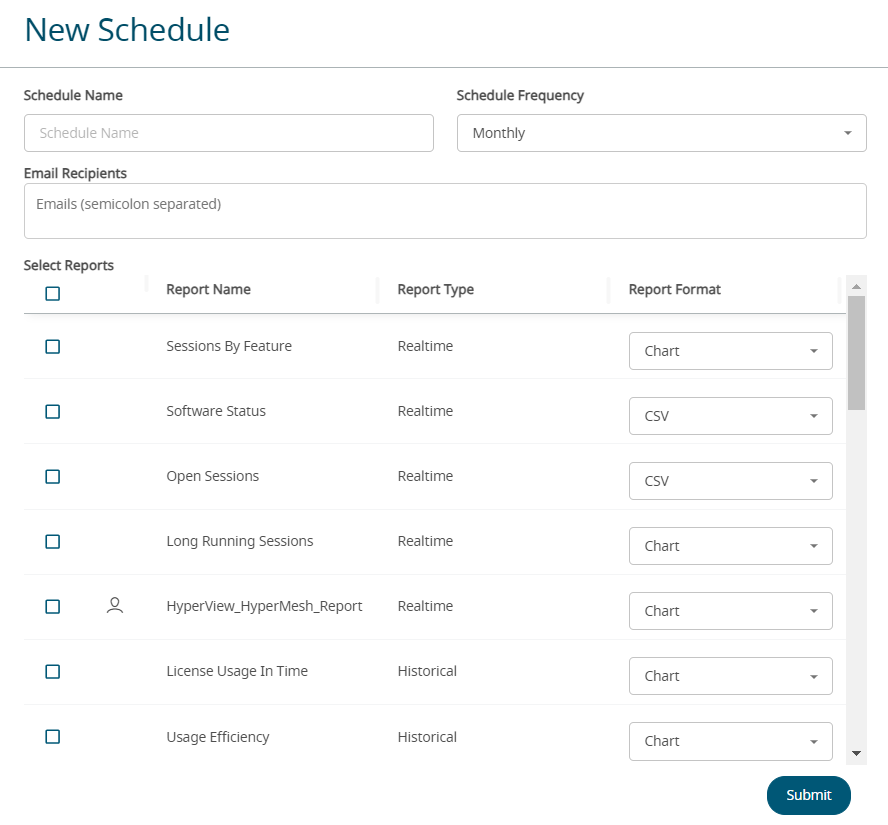Sort by the Report Name column header
This screenshot has height=825, width=888.
pyautogui.click(x=208, y=290)
